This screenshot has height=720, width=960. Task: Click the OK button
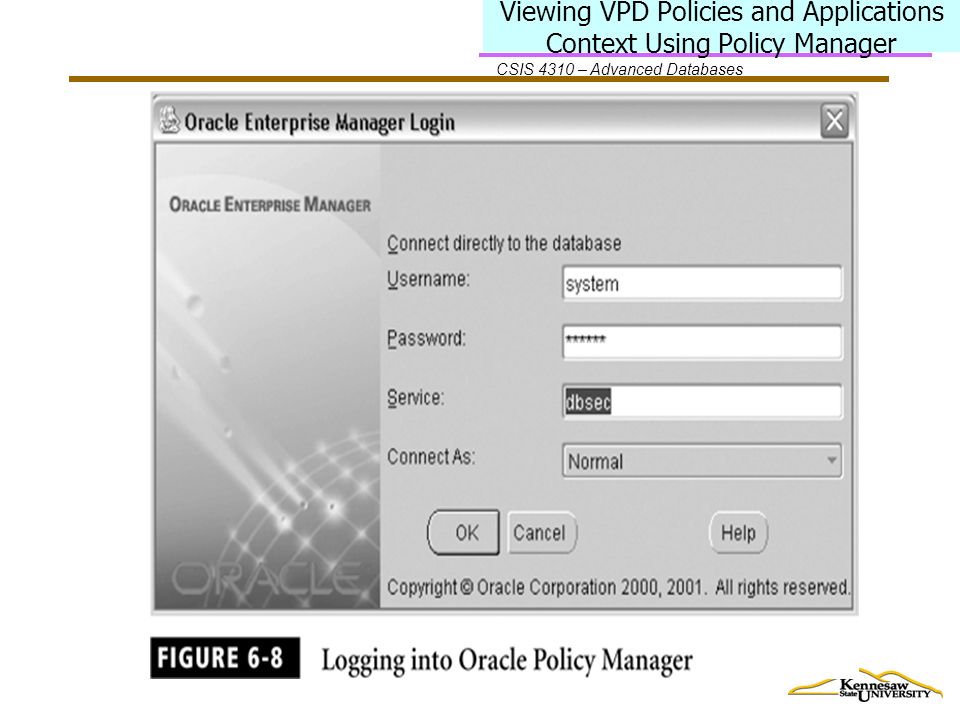click(x=463, y=533)
